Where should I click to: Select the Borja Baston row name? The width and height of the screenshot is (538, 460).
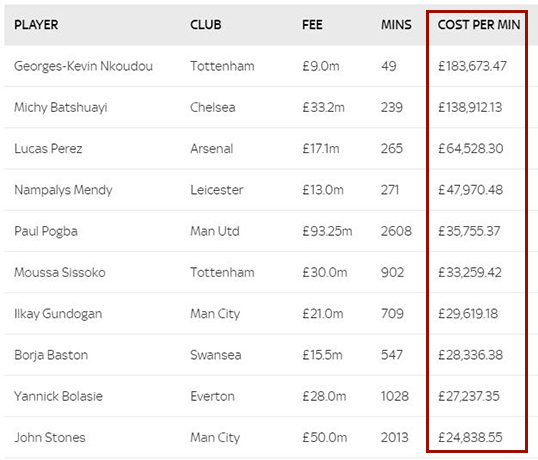[x=51, y=355]
